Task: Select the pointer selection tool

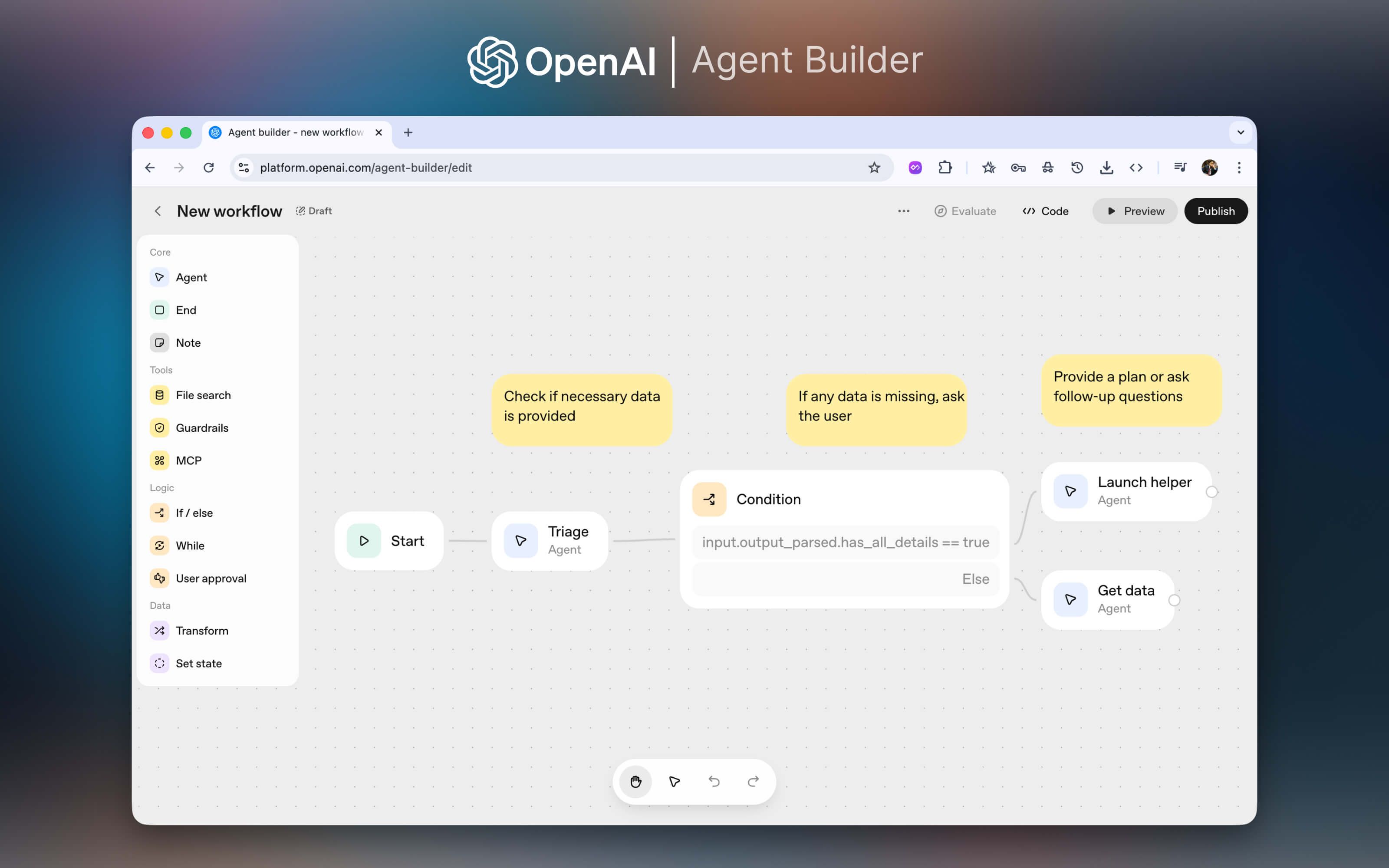Action: (x=675, y=781)
